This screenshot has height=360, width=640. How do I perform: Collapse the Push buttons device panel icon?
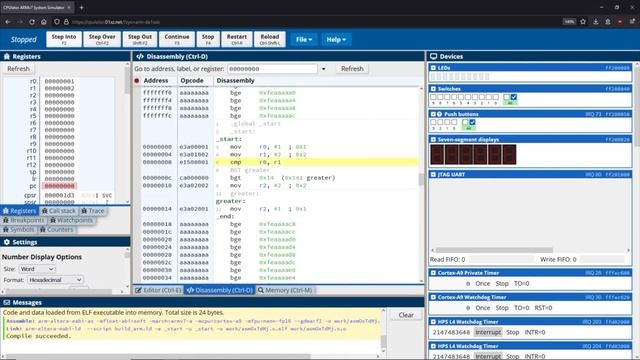pos(433,114)
